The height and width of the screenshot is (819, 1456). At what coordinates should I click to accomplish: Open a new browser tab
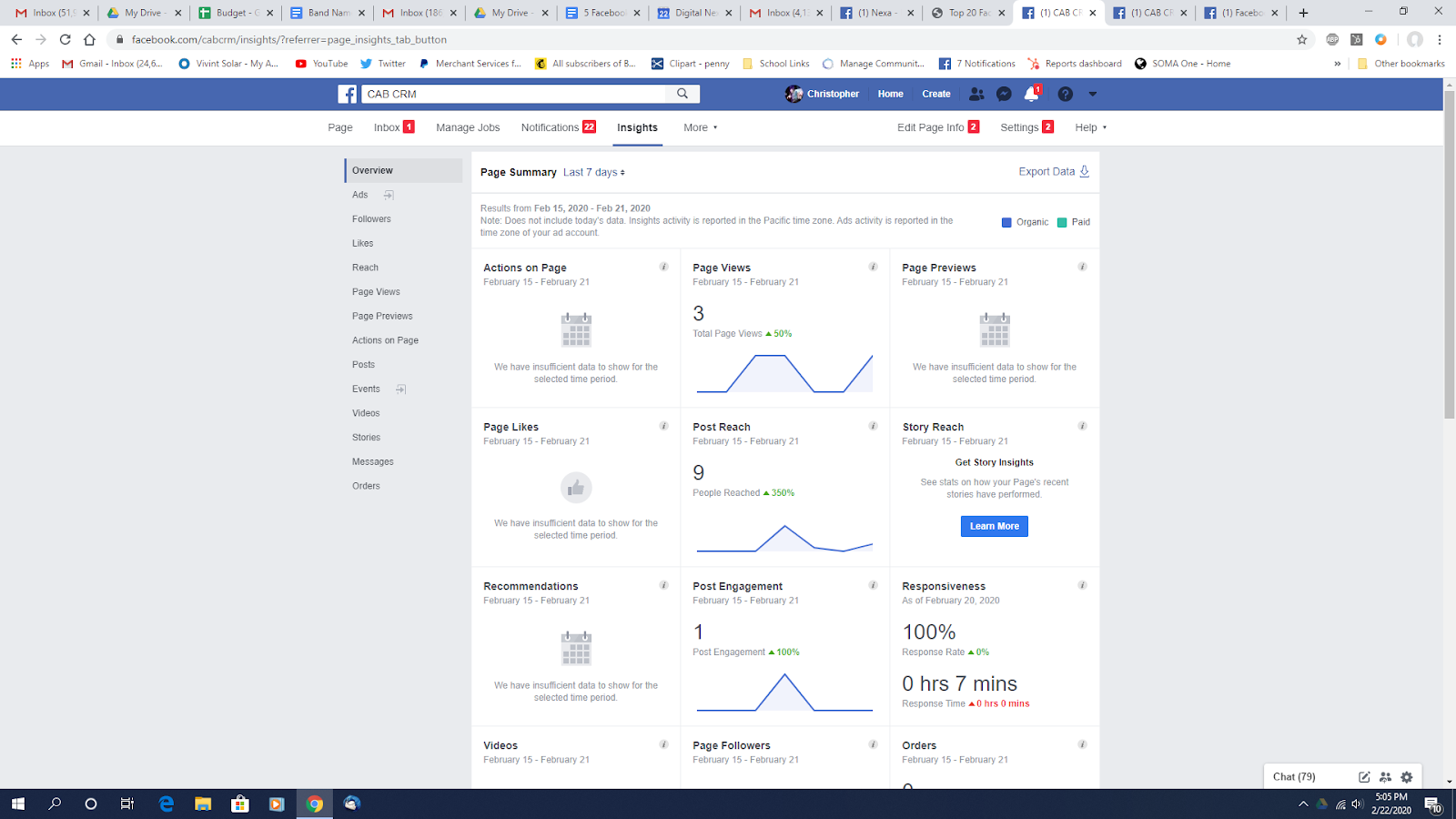(x=1303, y=13)
